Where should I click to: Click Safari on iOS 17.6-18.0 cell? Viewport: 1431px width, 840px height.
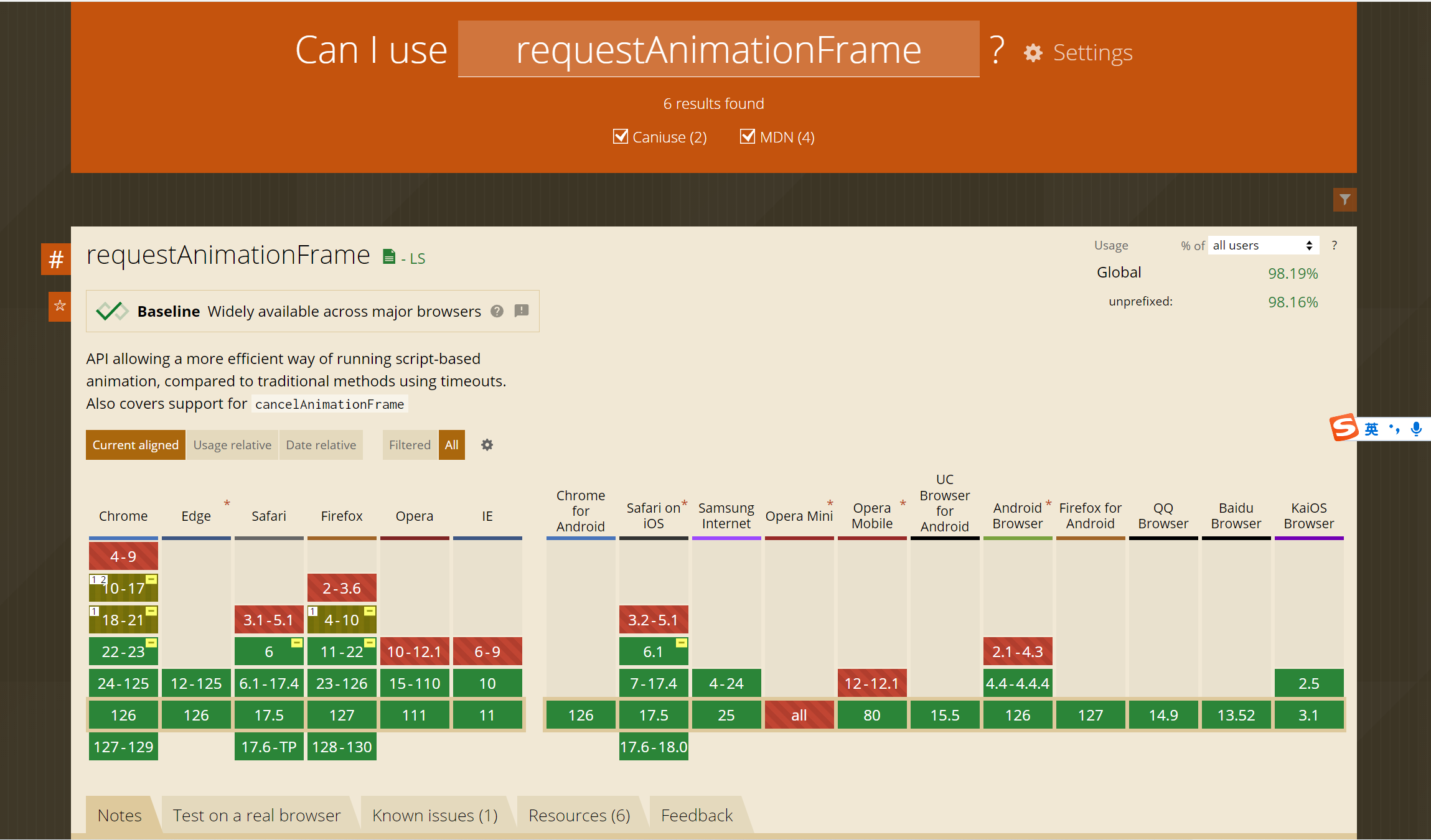tap(654, 747)
